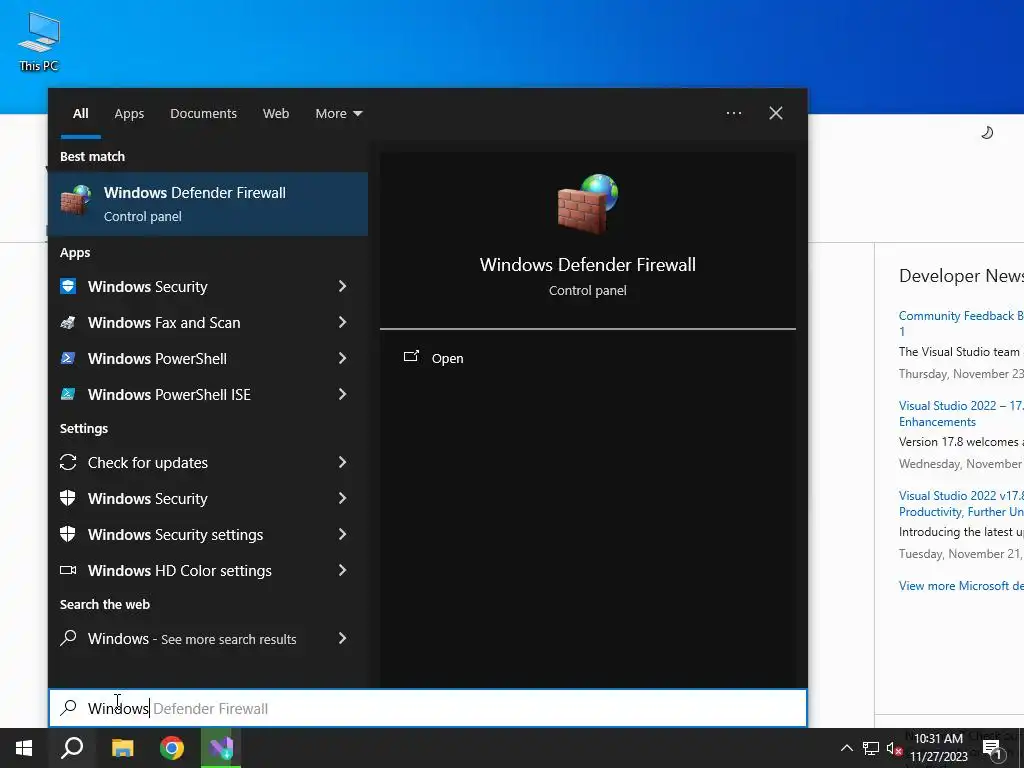The width and height of the screenshot is (1024, 768).
Task: Switch to the Documents tab
Action: pos(203,113)
